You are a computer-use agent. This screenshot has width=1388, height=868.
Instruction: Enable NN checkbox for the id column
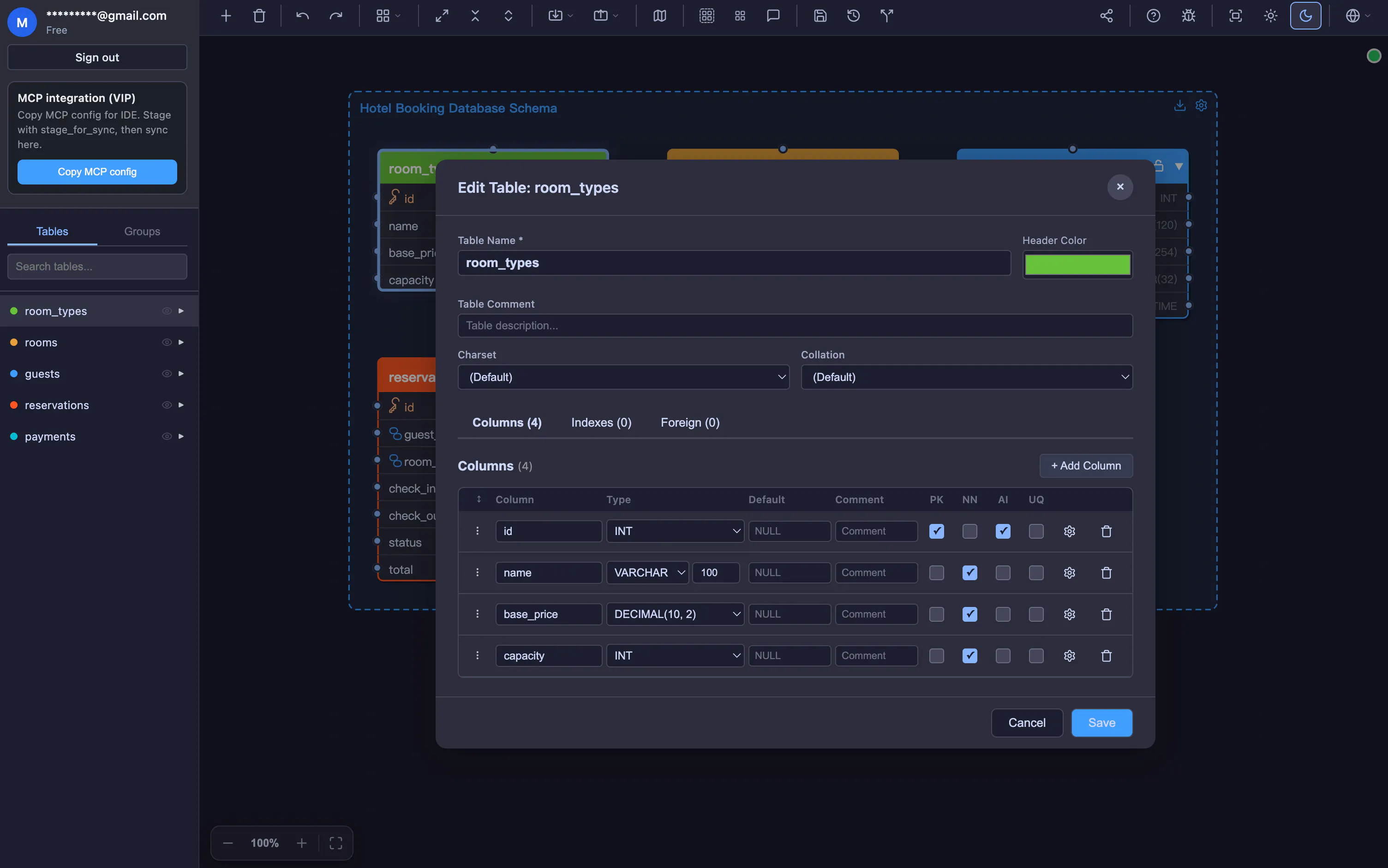[x=970, y=532]
